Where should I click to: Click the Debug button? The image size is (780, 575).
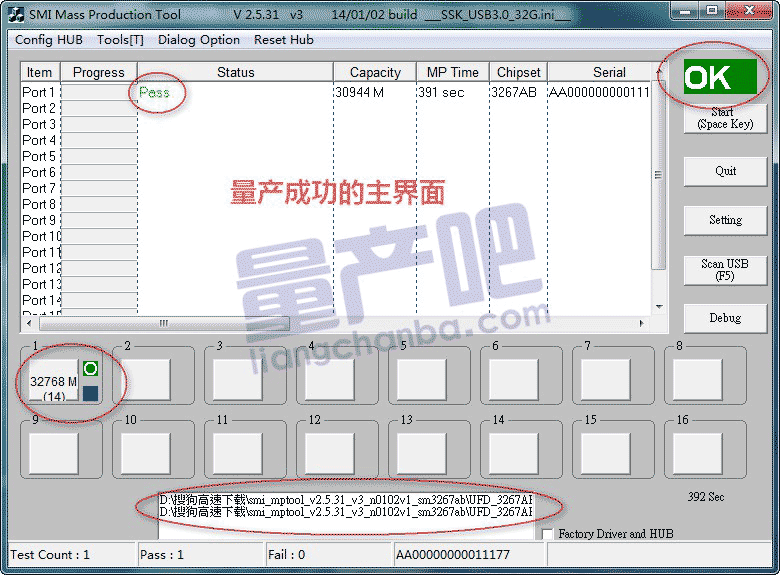[725, 318]
